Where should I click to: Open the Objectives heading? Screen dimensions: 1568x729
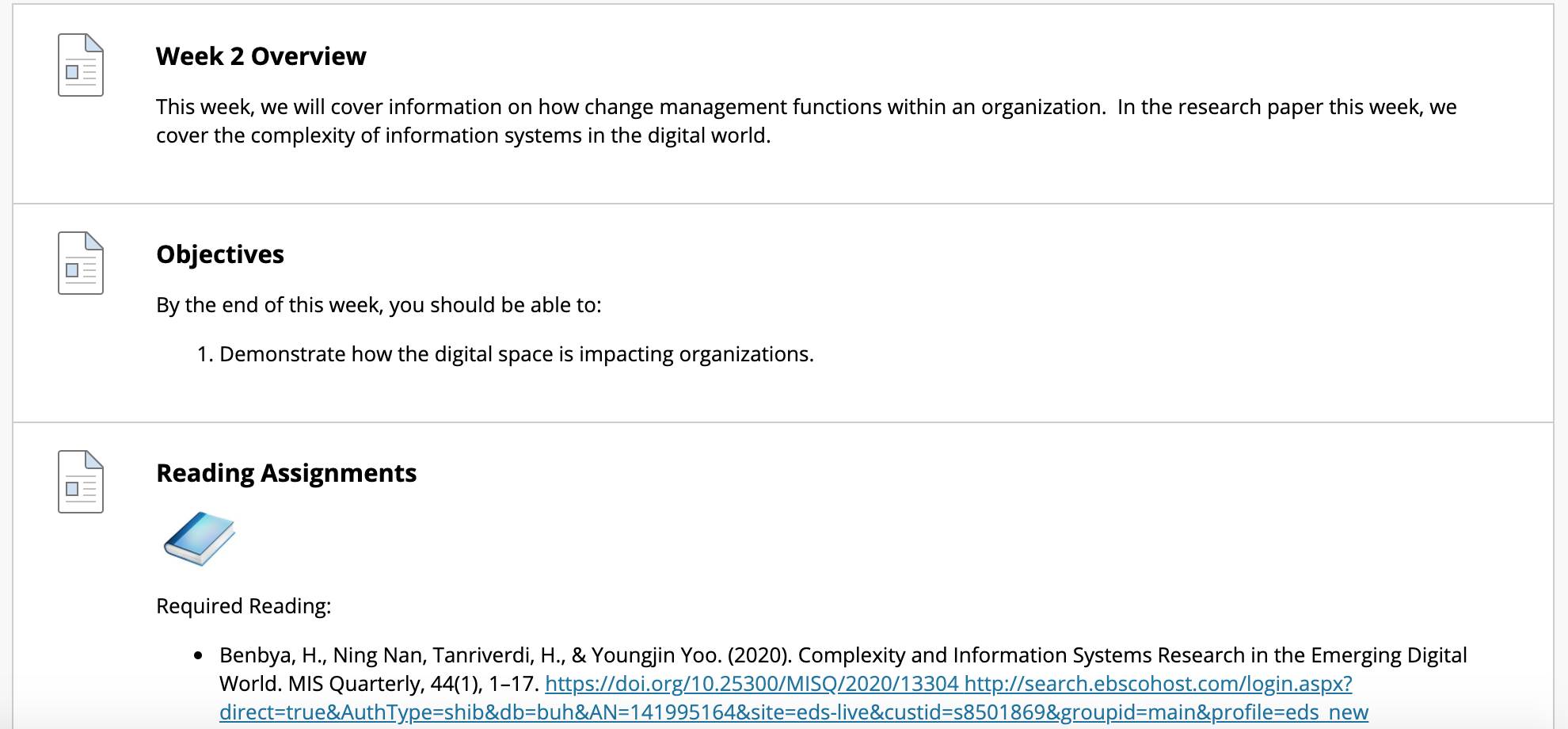220,254
